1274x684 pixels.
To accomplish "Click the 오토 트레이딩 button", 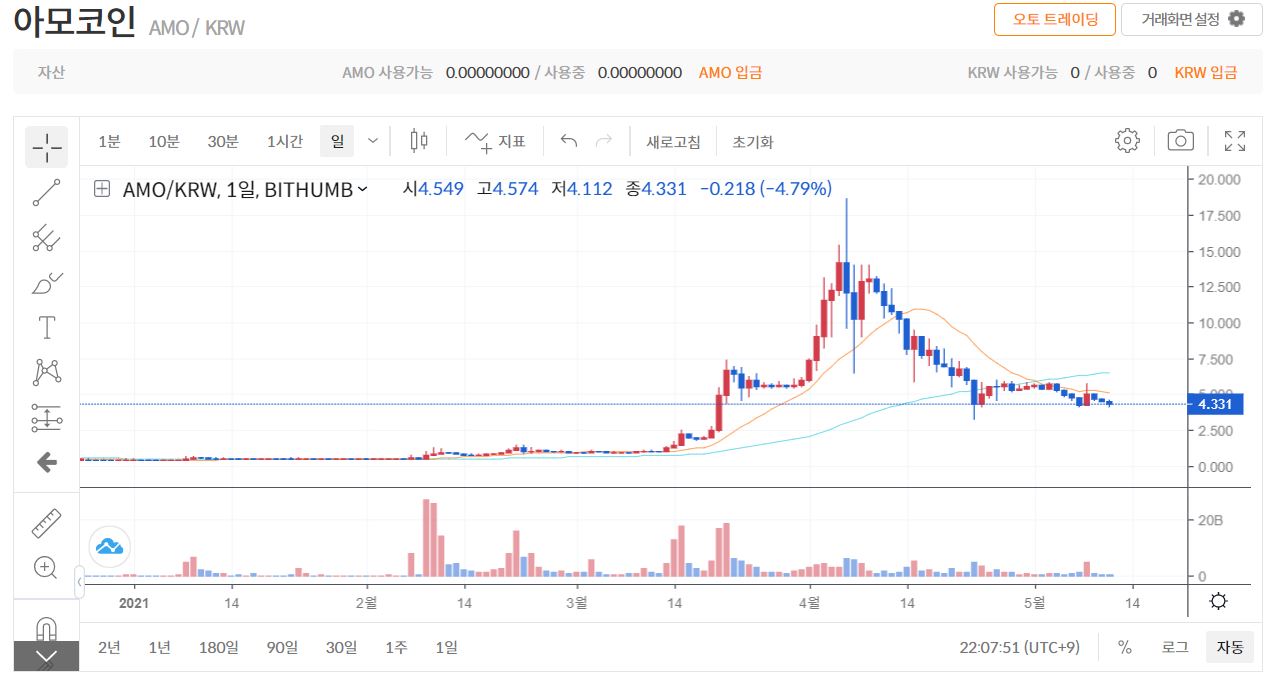I will tap(1054, 19).
